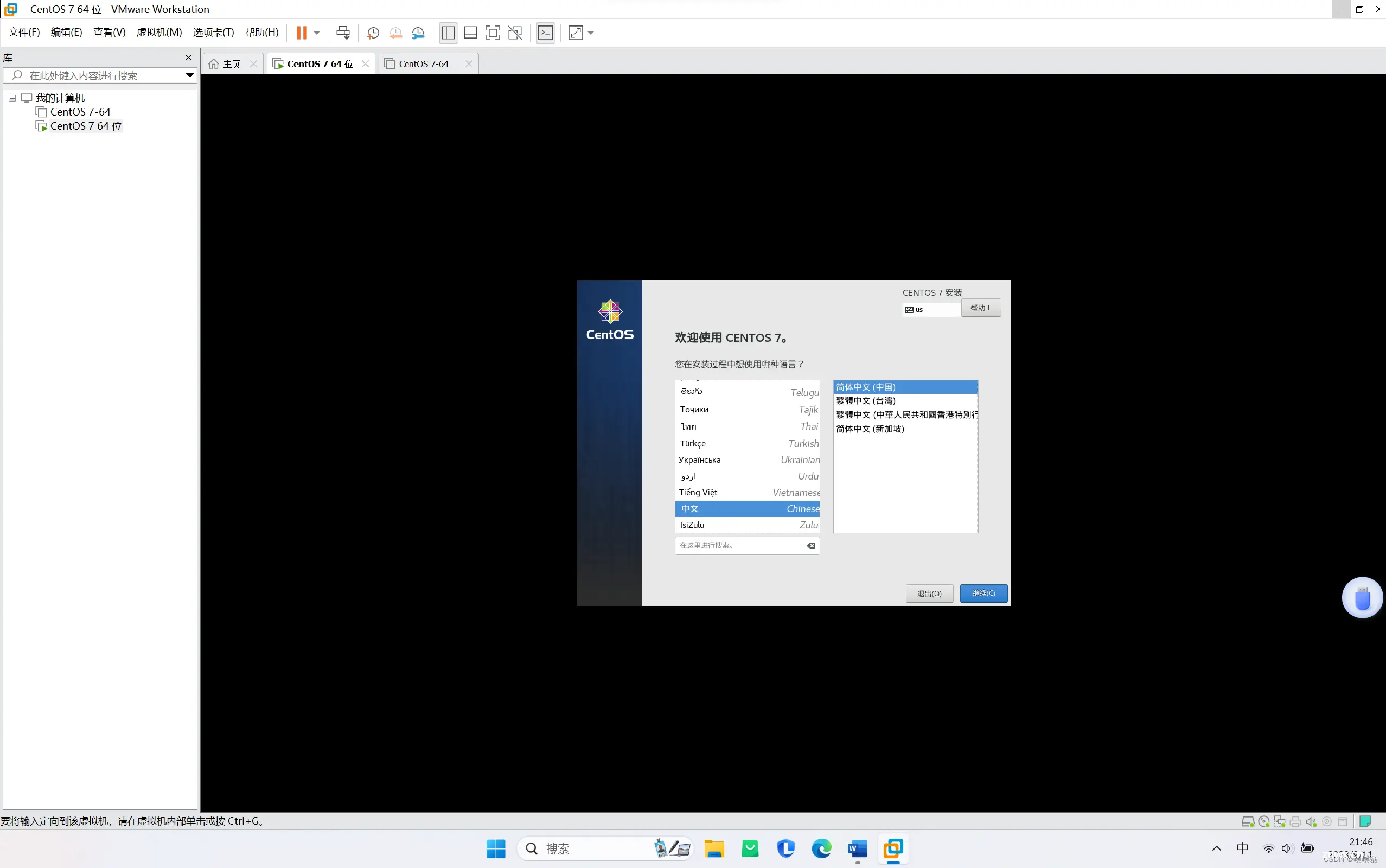Click the teal message log icon
1386x868 pixels.
pyautogui.click(x=1365, y=821)
